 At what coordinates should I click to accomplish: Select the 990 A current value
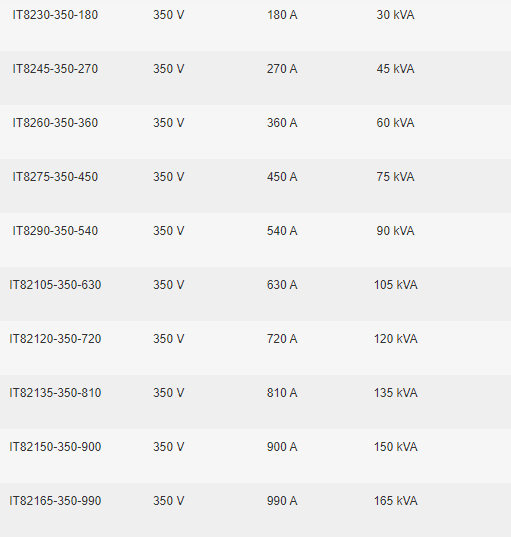click(x=282, y=501)
